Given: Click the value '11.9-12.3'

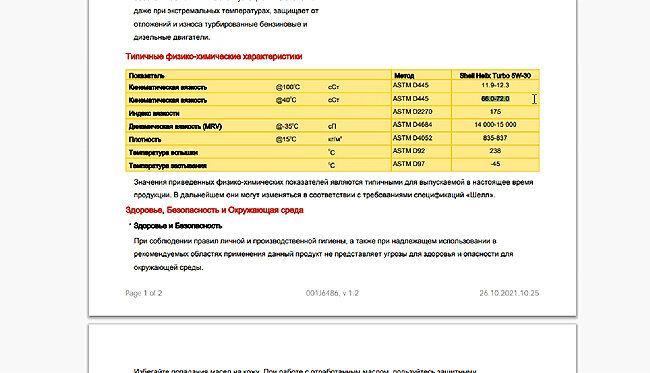Looking at the screenshot, I should [x=495, y=85].
